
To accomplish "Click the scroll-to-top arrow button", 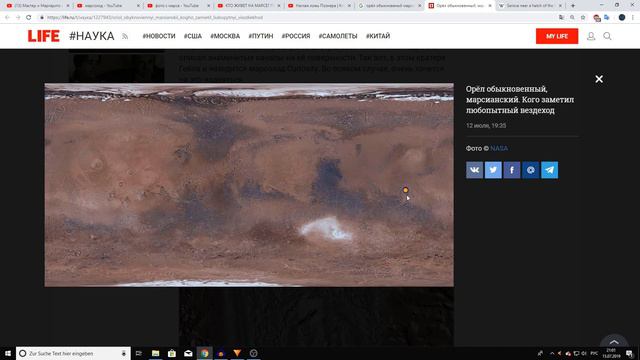I will [613, 342].
